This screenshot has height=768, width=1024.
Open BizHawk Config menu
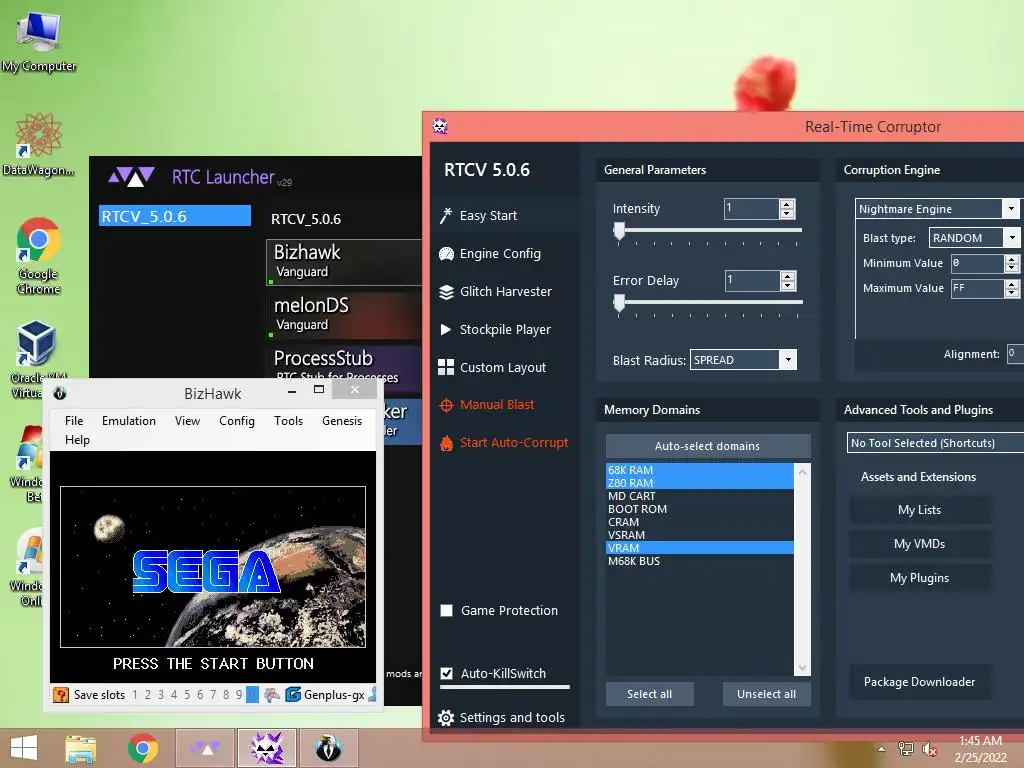pos(237,421)
